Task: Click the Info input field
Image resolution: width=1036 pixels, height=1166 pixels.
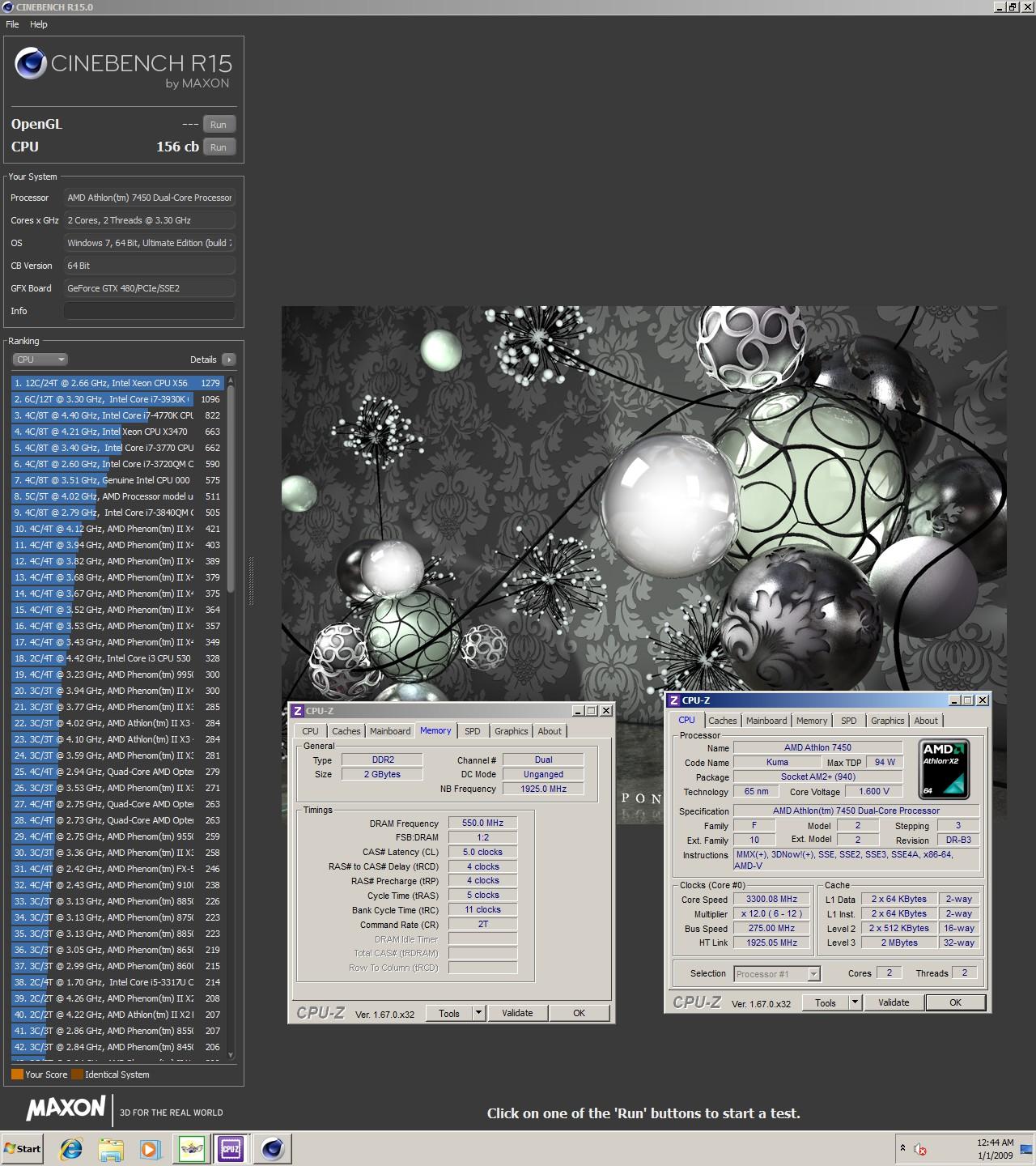Action: pyautogui.click(x=150, y=311)
